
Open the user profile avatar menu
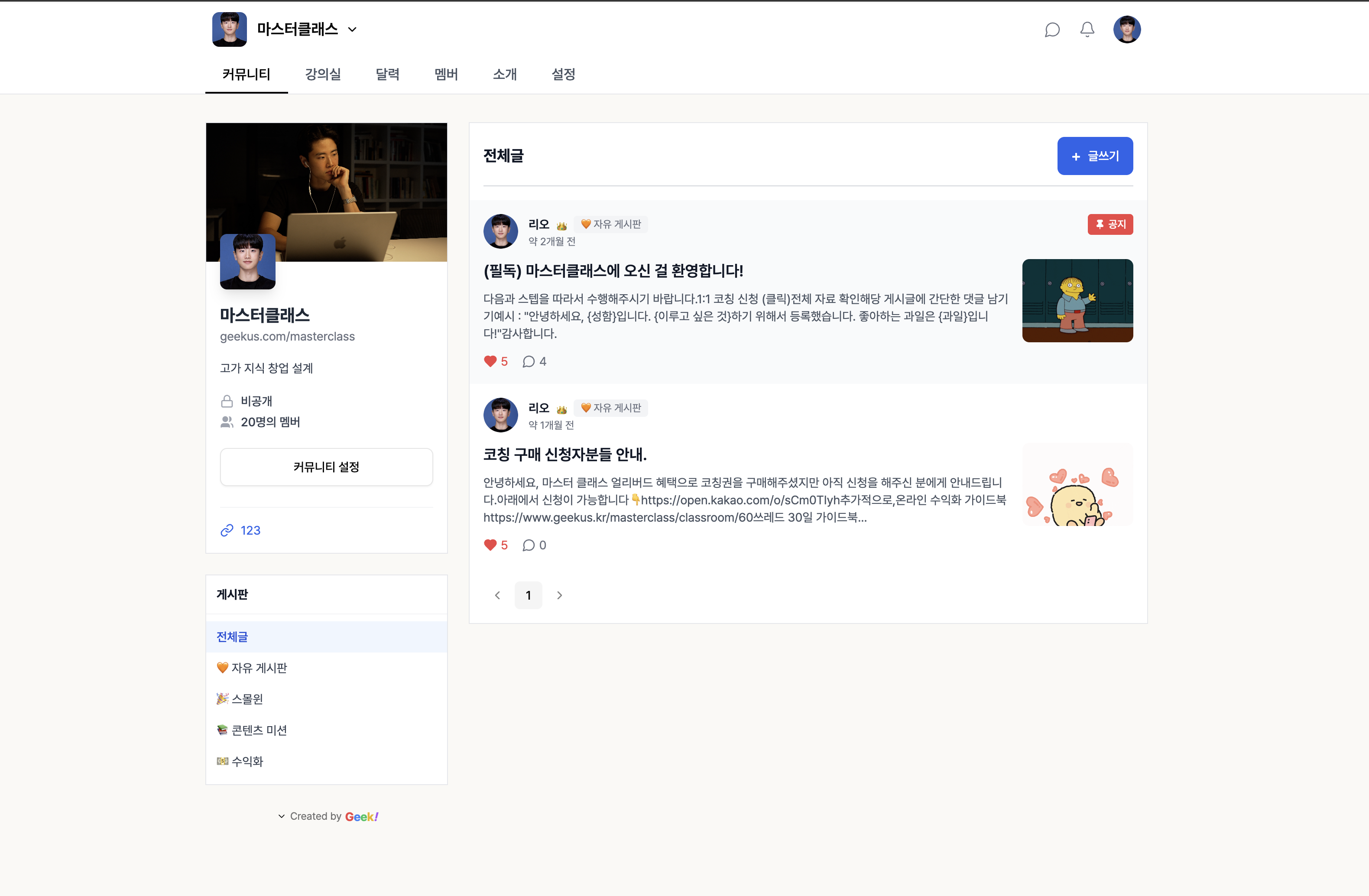pos(1126,29)
